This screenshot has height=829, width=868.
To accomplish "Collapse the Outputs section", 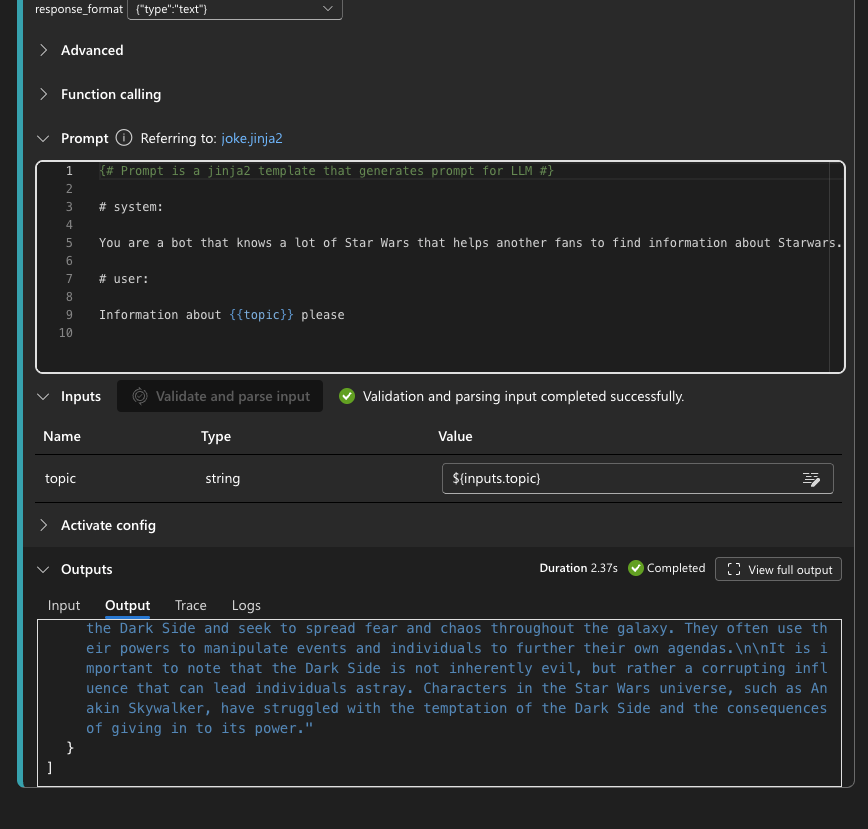I will [x=43, y=569].
